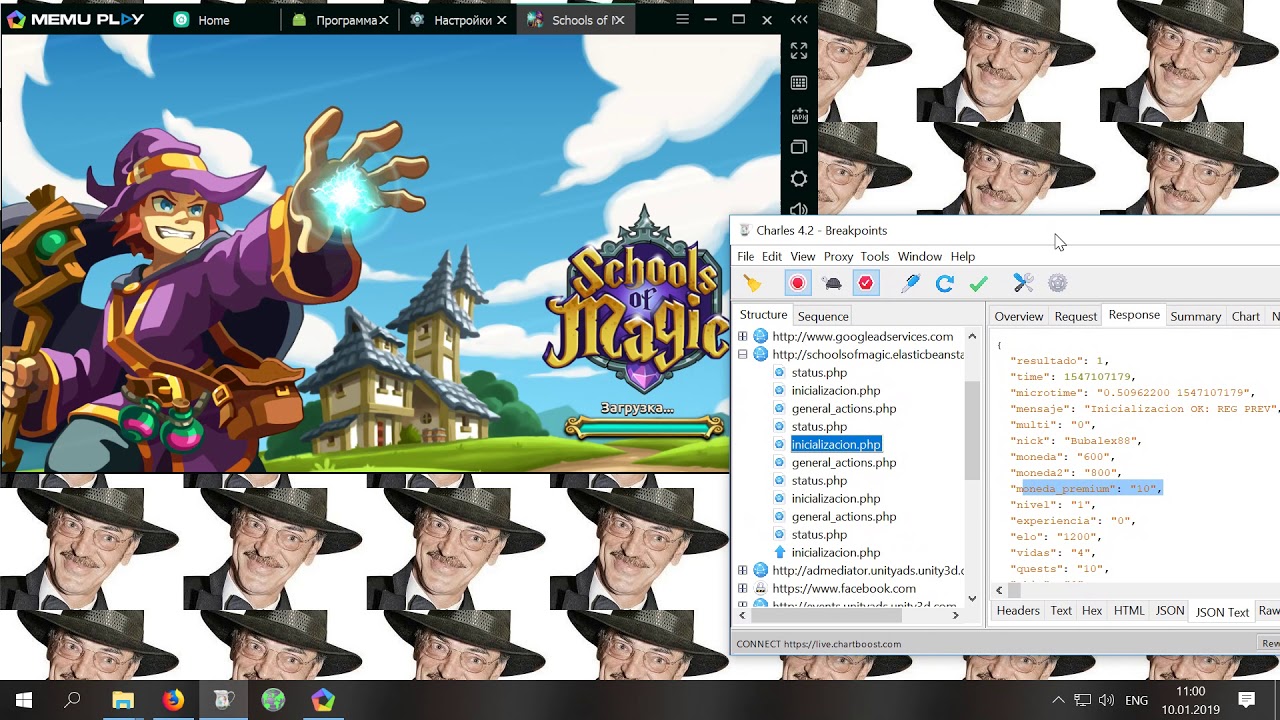The width and height of the screenshot is (1280, 720).
Task: Open the Tools menu in Charles
Action: pyautogui.click(x=875, y=257)
